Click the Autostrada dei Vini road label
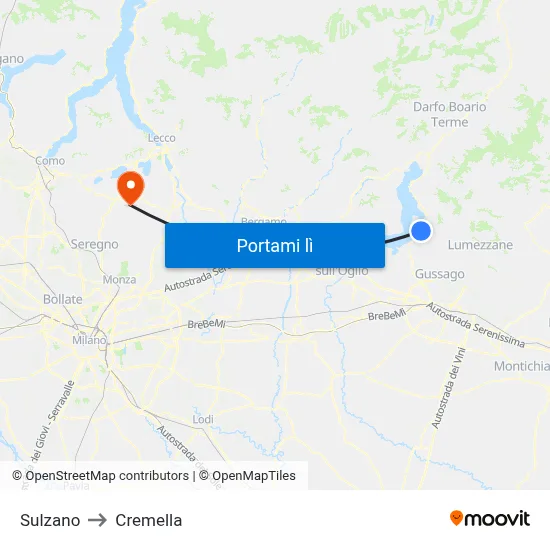 pyautogui.click(x=449, y=388)
